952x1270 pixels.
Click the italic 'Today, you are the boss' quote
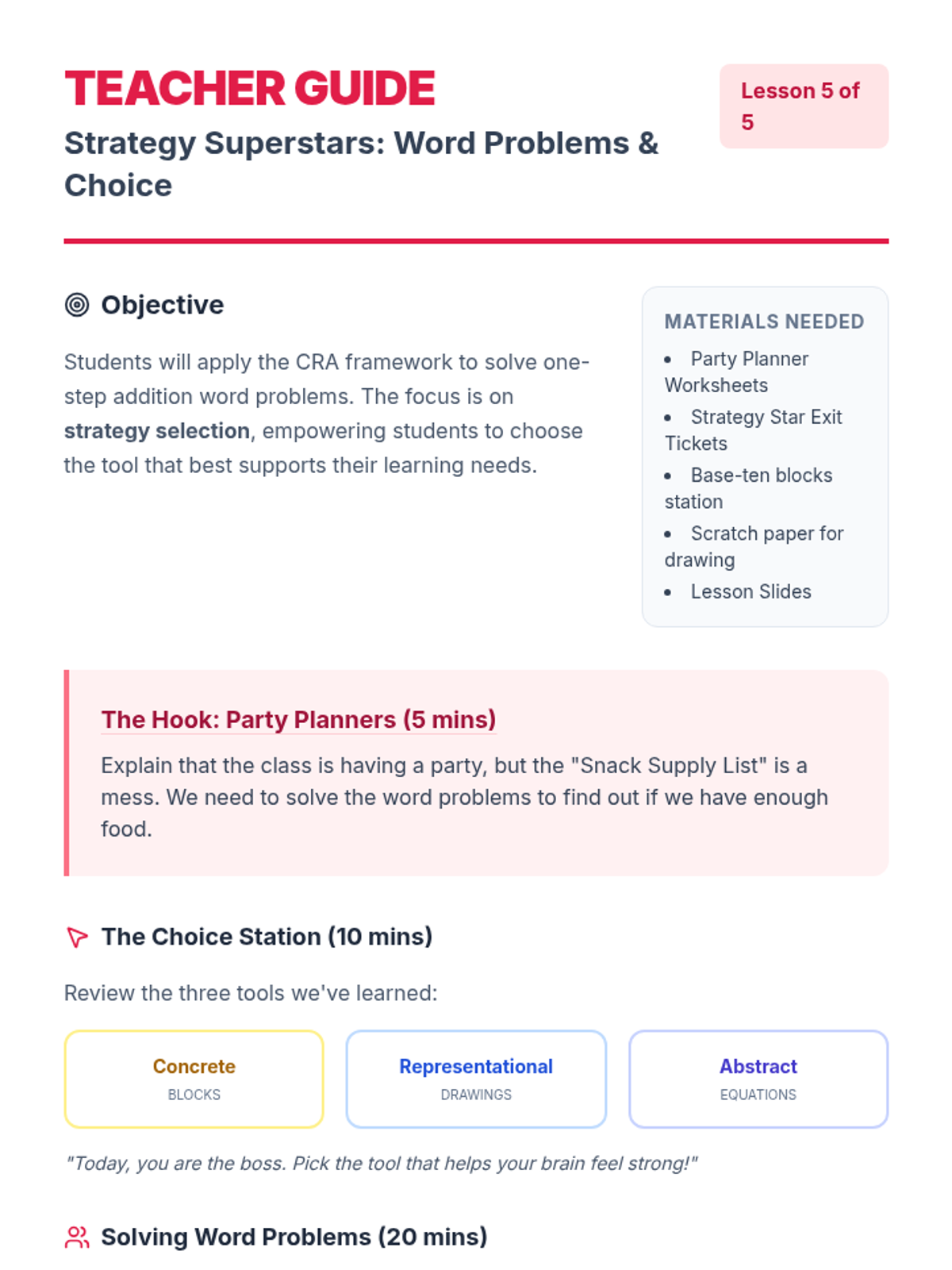coord(381,1164)
